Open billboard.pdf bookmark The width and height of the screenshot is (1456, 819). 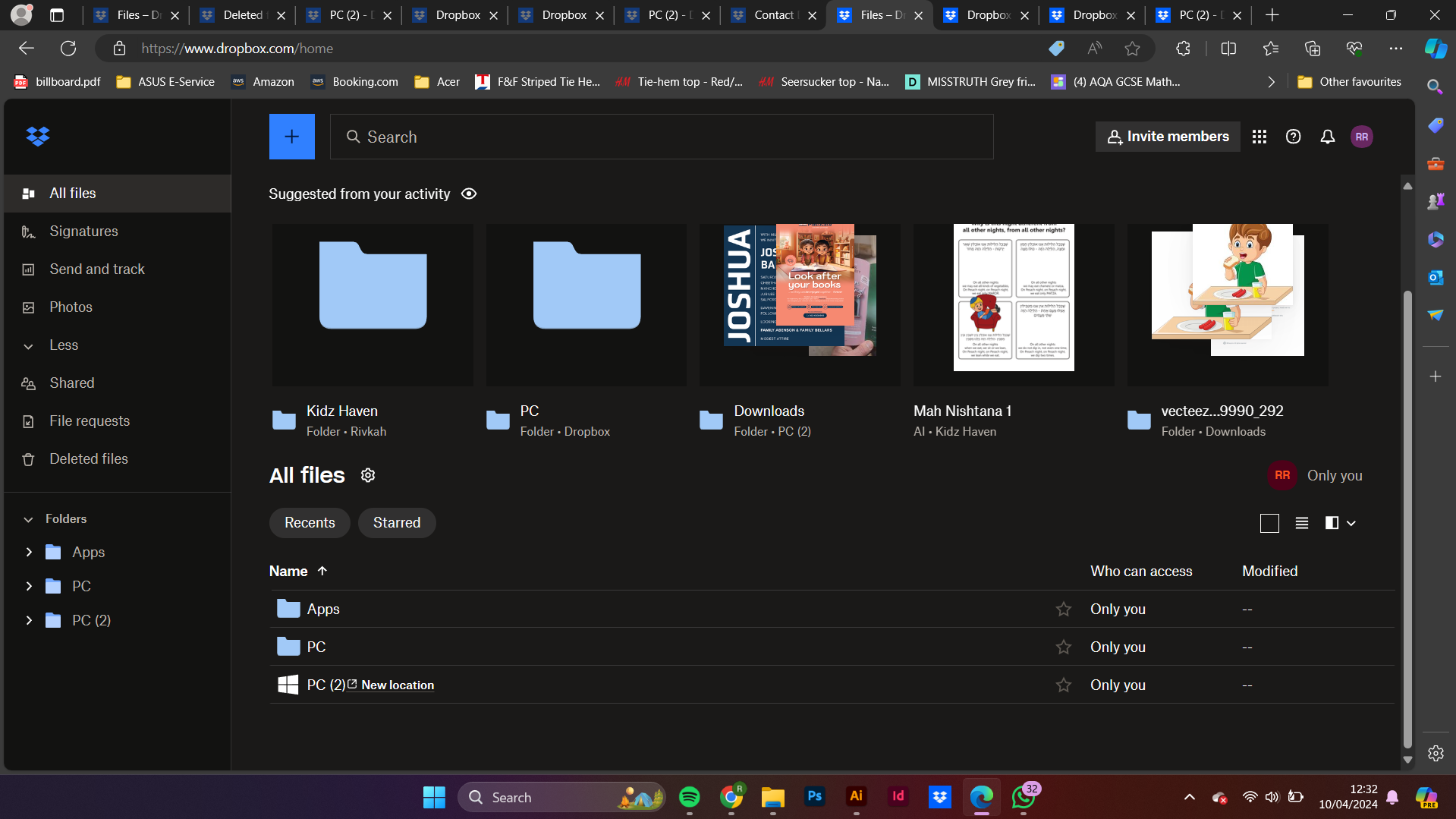[x=58, y=82]
